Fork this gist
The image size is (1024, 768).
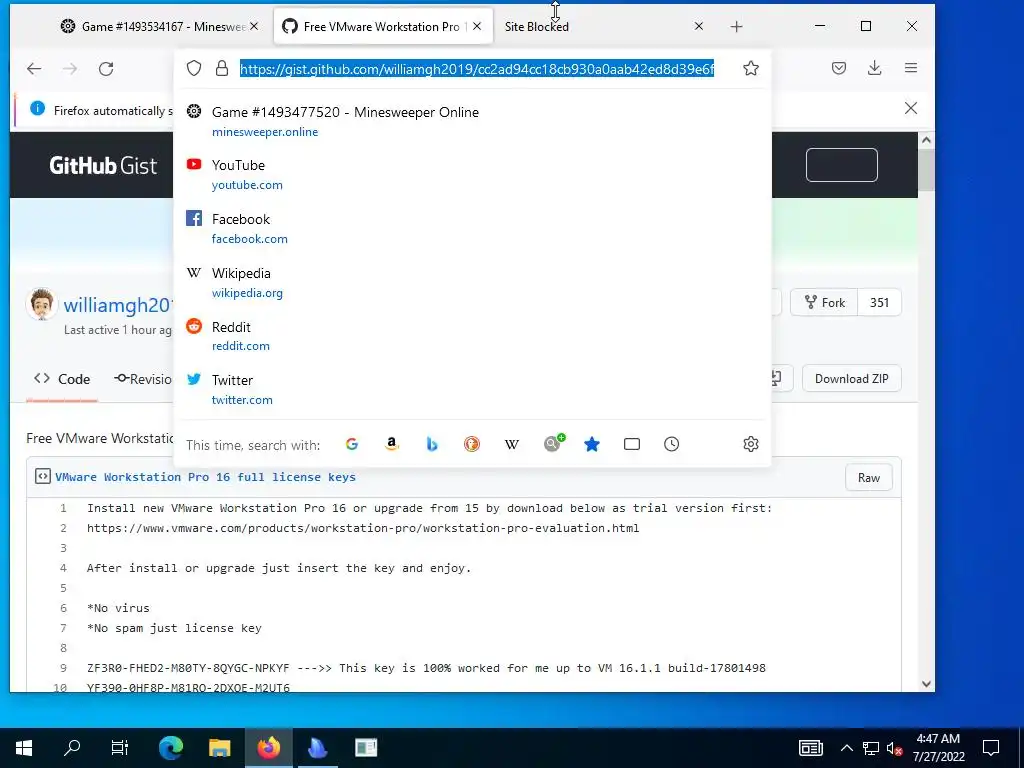tap(824, 302)
